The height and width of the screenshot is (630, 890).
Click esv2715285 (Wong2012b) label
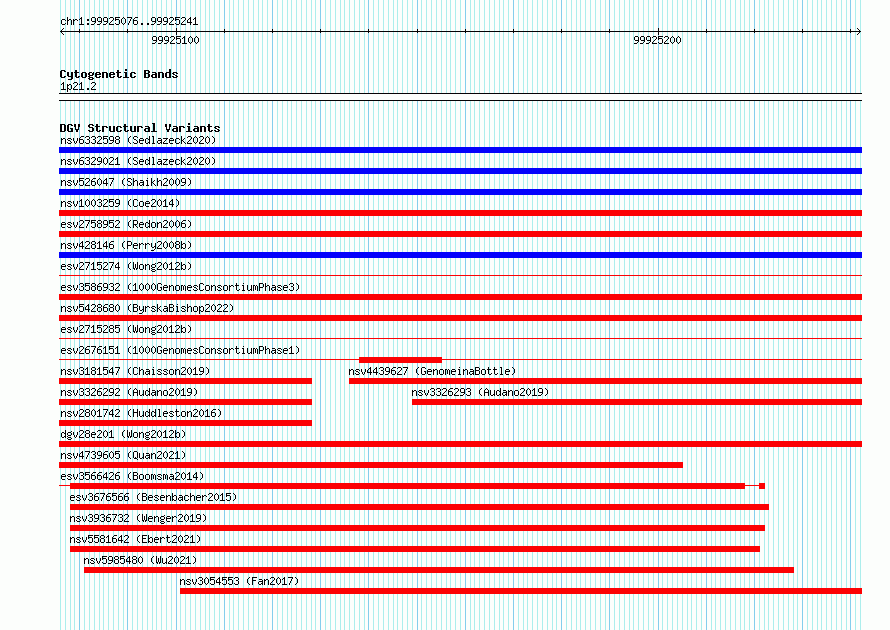coord(126,329)
